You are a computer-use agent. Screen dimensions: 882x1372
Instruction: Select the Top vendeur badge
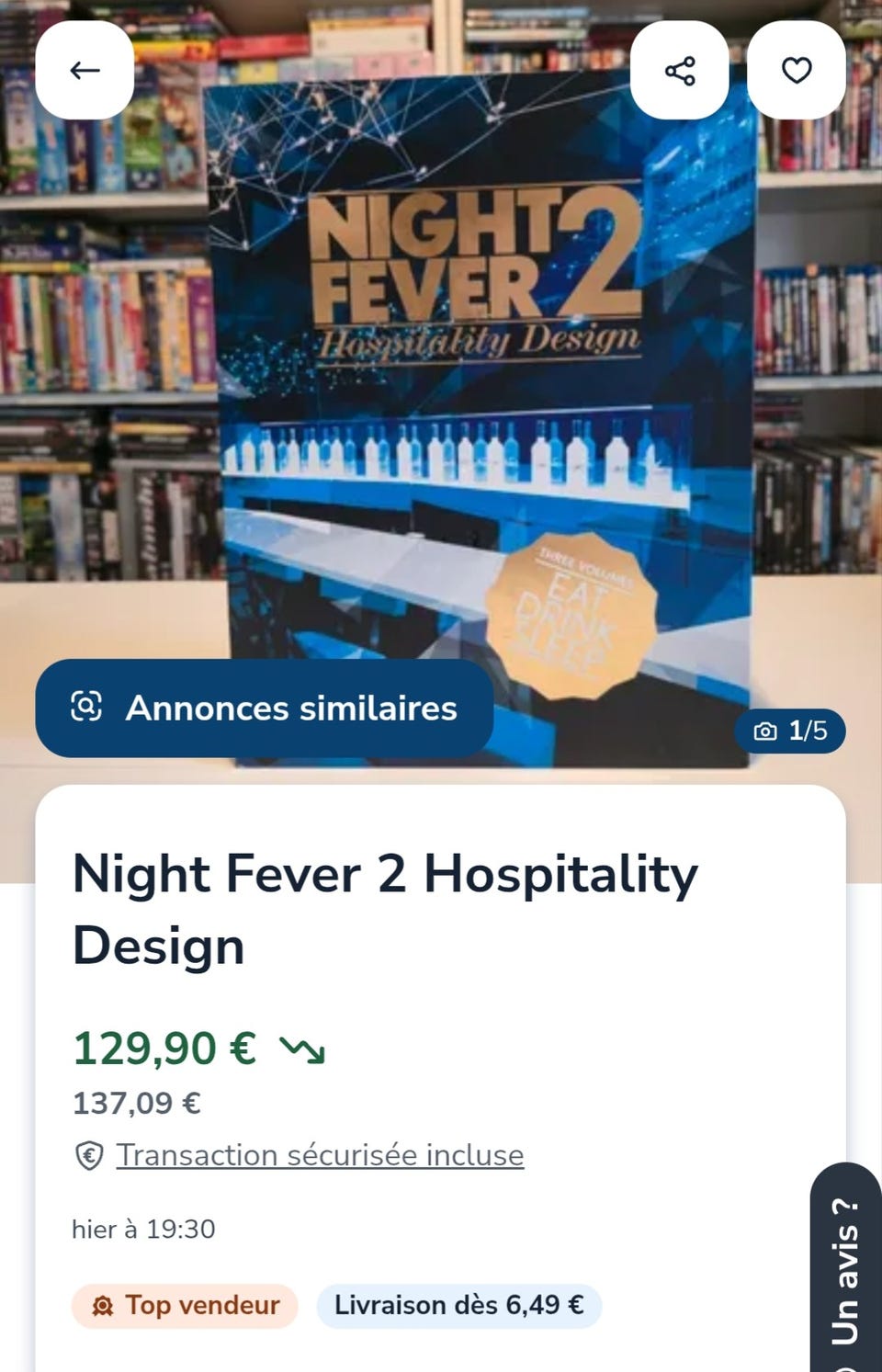pos(185,1306)
